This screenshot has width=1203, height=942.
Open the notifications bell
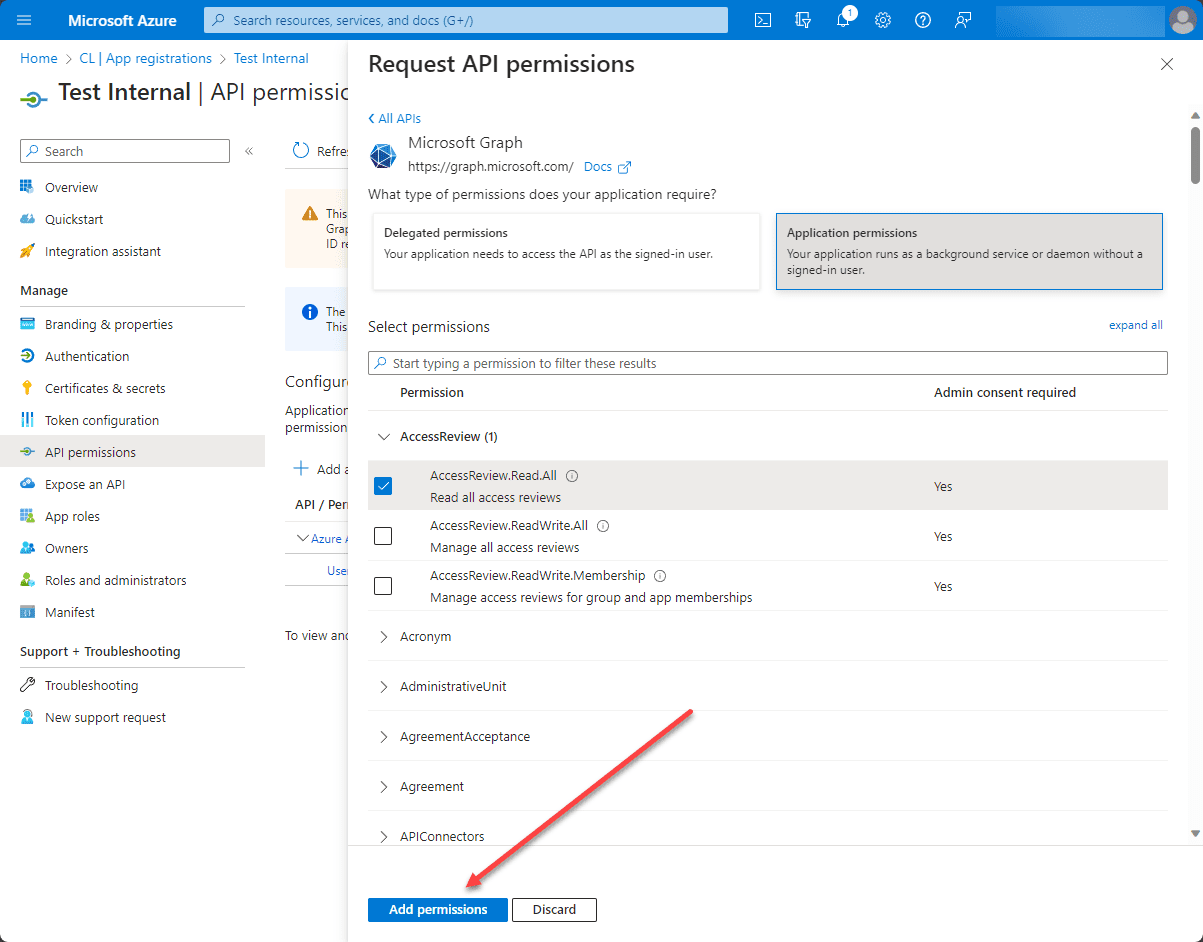tap(842, 20)
